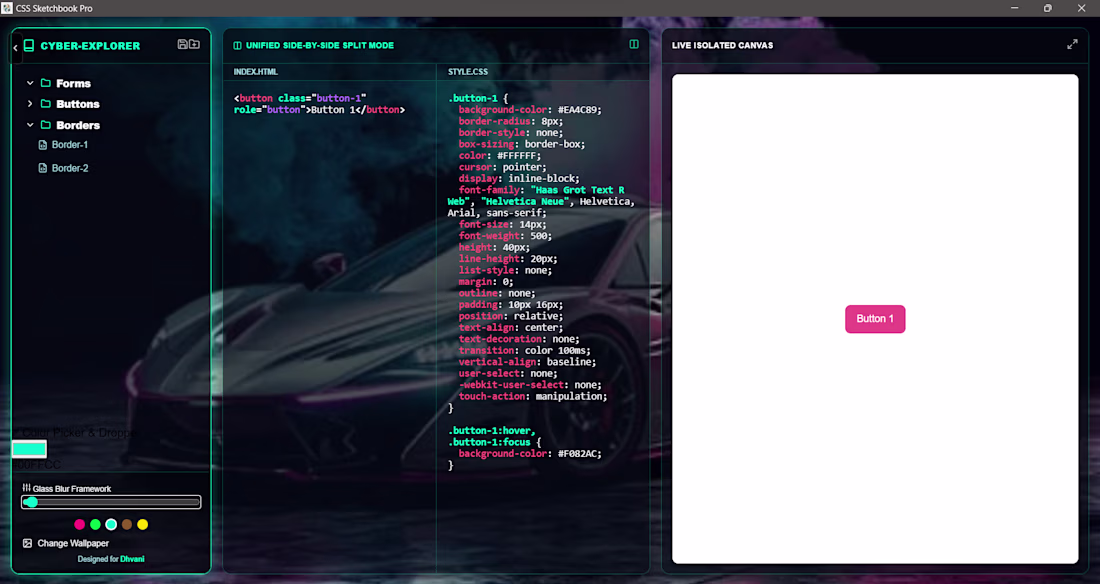1100x584 pixels.
Task: Click the new folder icon in Cyber-Explorer header
Action: click(x=194, y=44)
